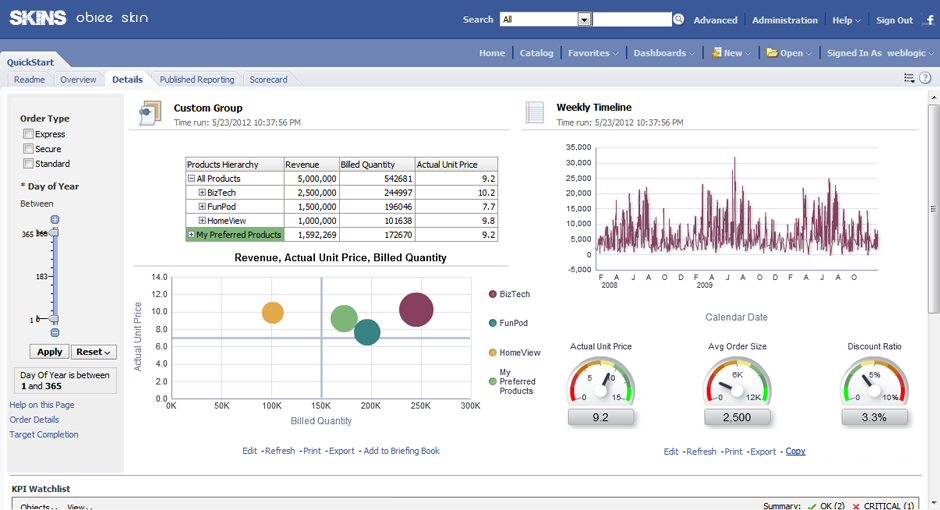Click Sign Out
This screenshot has width=940, height=510.
click(x=894, y=20)
